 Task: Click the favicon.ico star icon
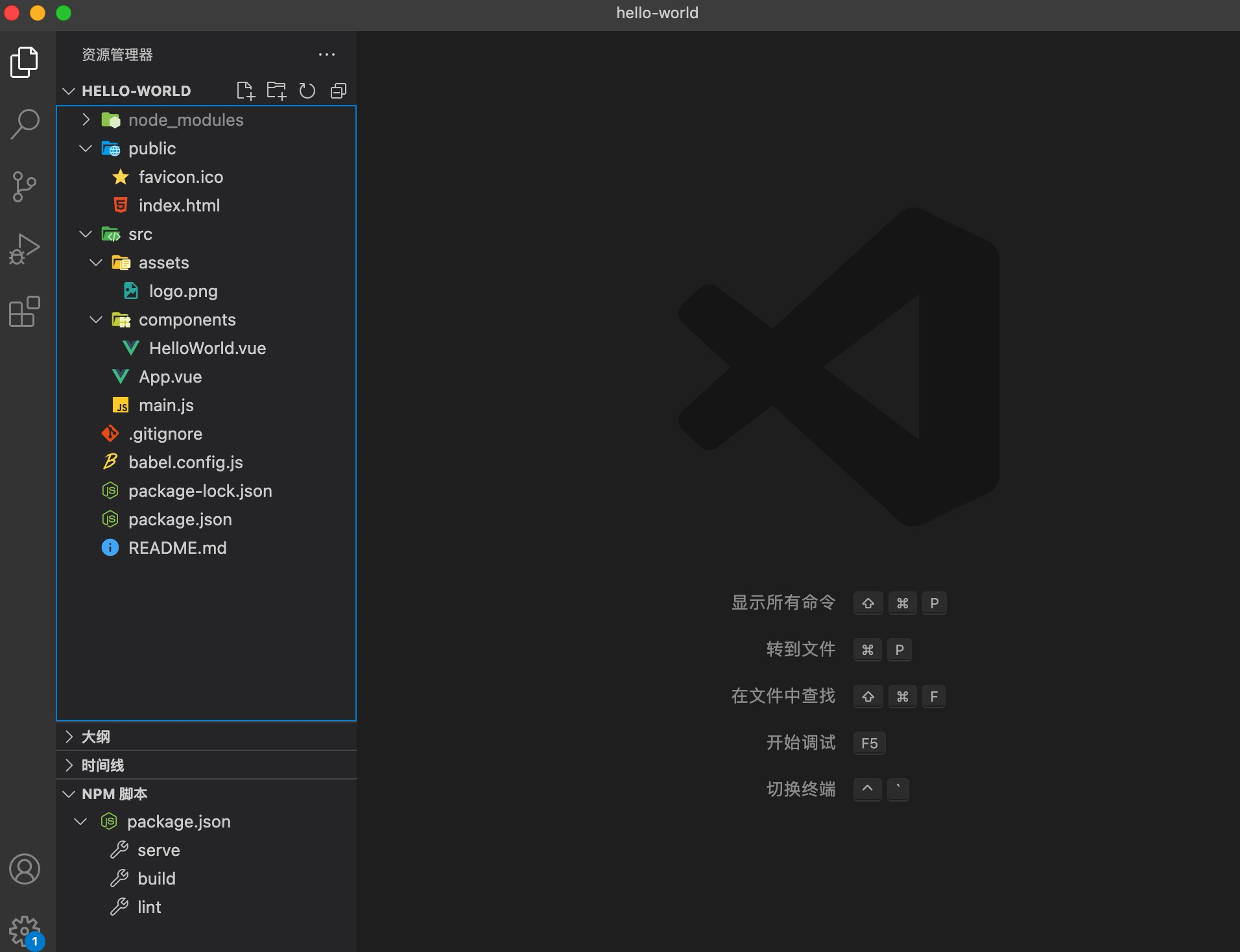pos(121,177)
